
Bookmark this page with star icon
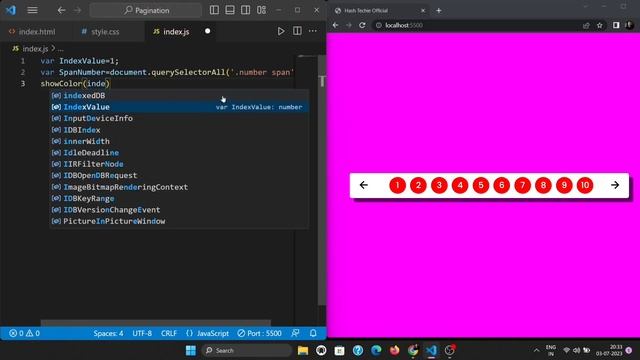click(600, 25)
